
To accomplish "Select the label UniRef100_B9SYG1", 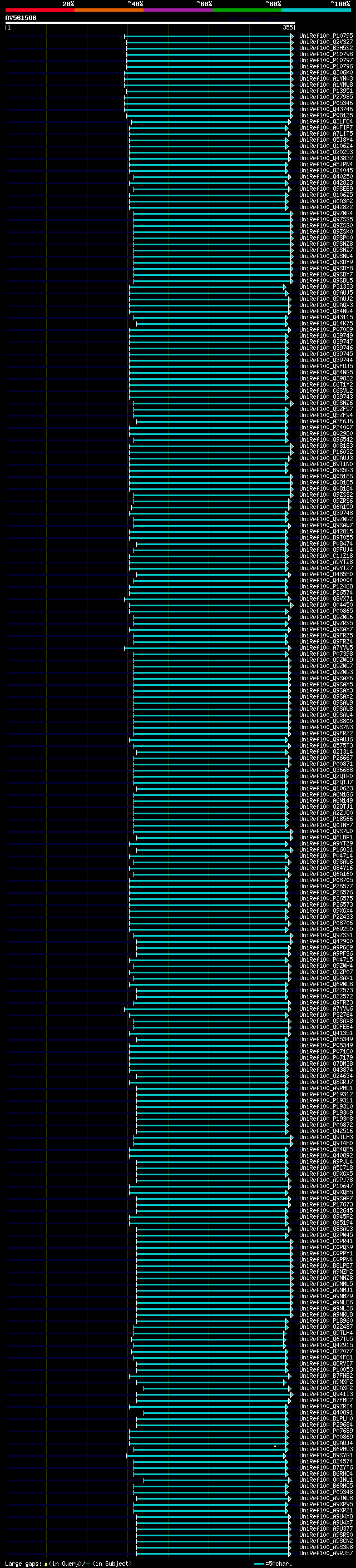I will (x=325, y=1456).
